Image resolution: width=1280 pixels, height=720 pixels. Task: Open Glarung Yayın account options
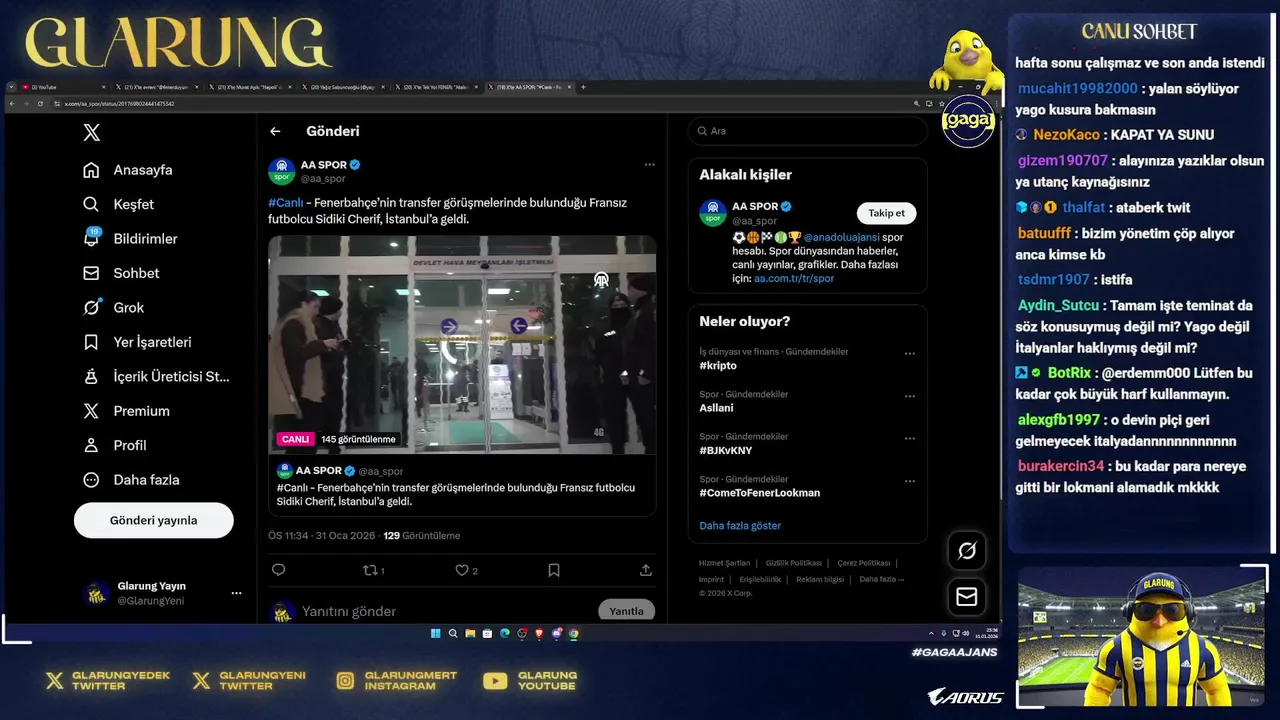point(236,593)
